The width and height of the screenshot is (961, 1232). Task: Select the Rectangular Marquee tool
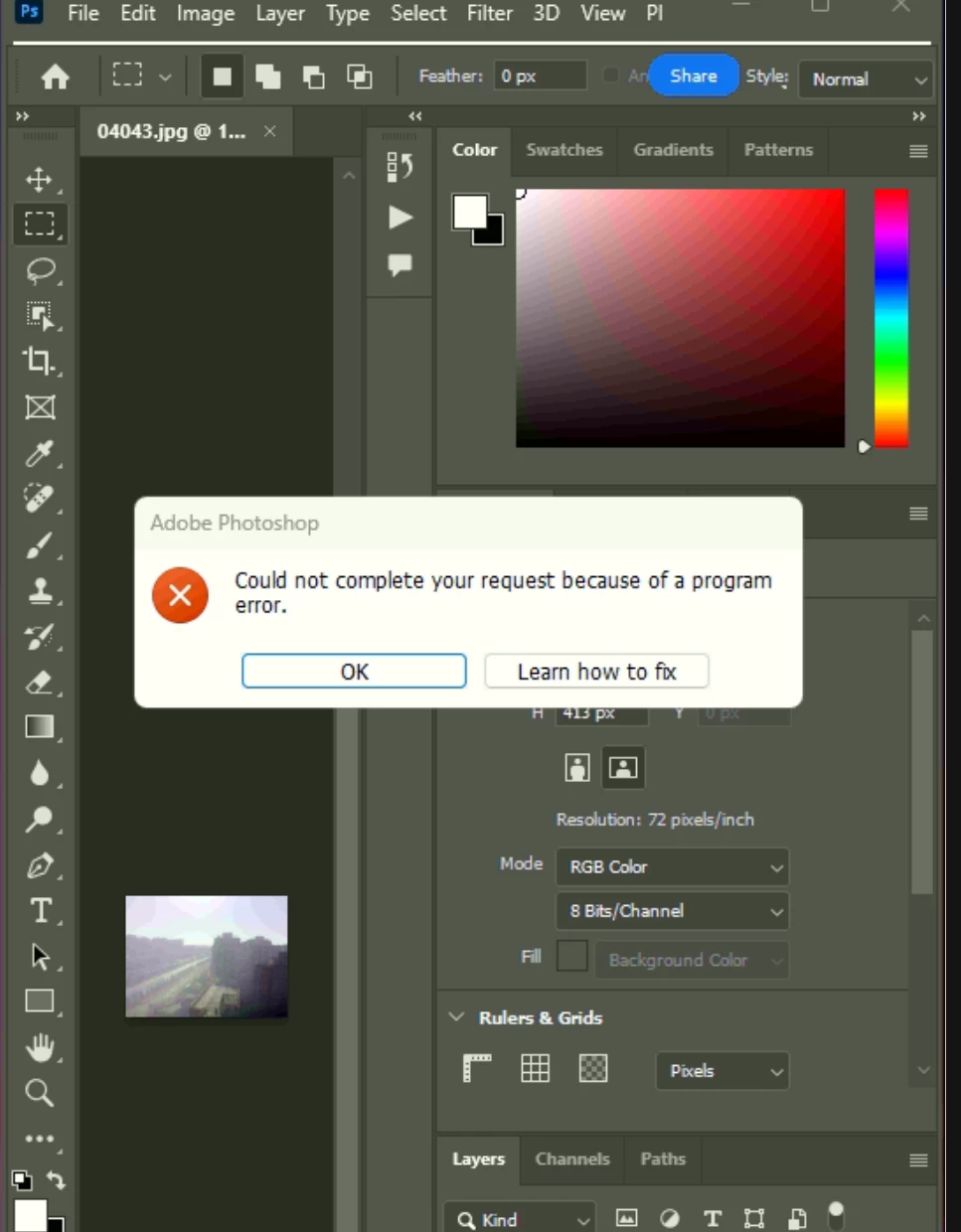40,225
